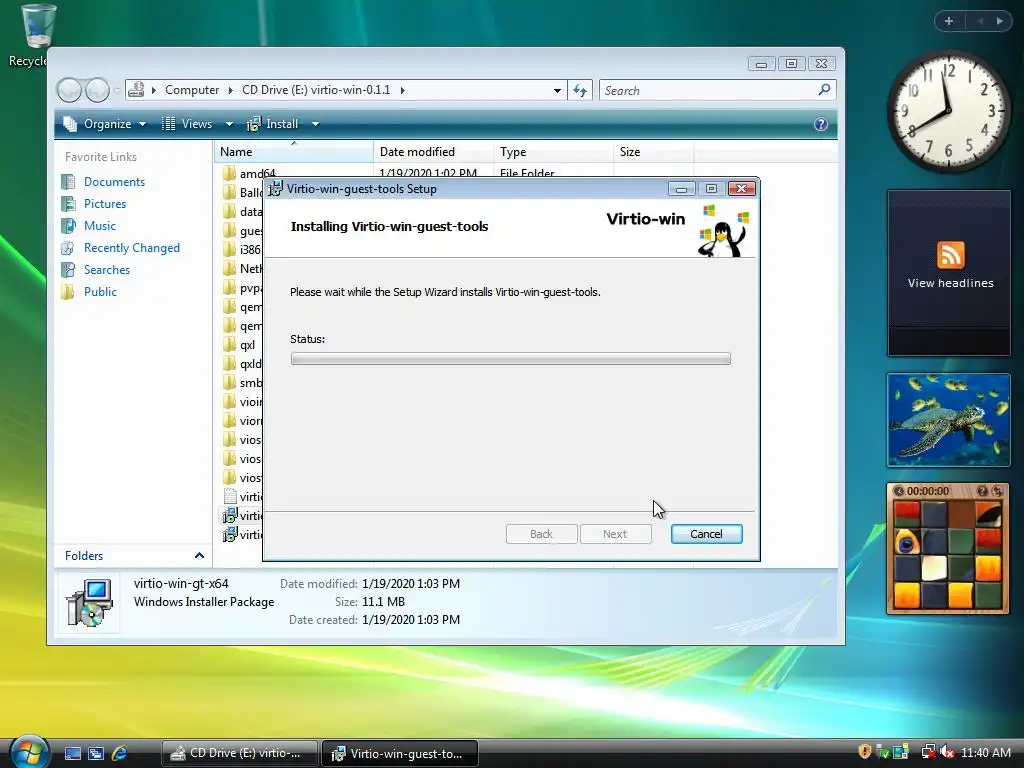Switch to CD Drive (E:) taskbar button
Viewport: 1024px width, 768px height.
240,754
